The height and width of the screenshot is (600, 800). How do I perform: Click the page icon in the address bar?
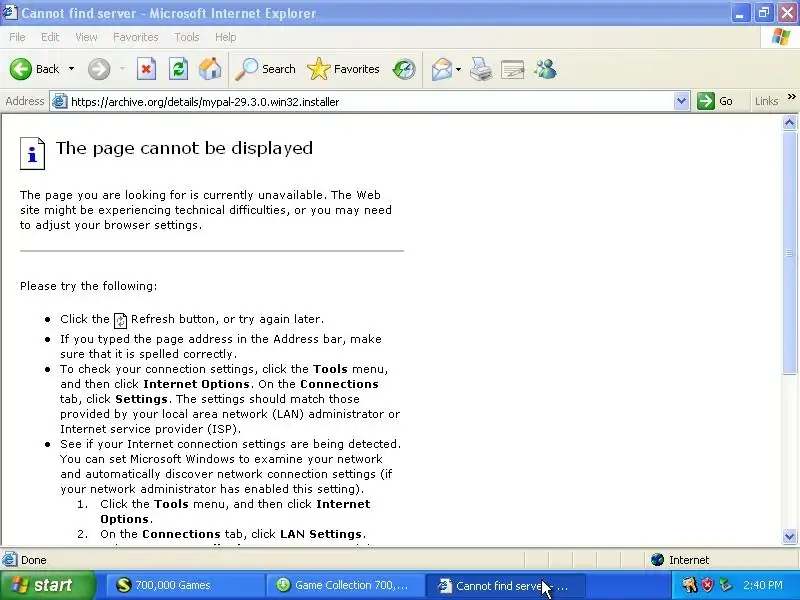pos(60,102)
